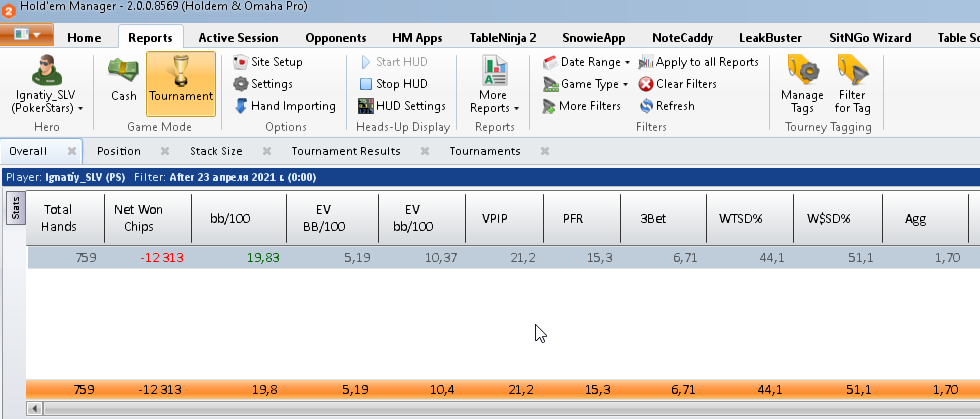This screenshot has width=980, height=419.
Task: Click Filter for Tag
Action: tap(852, 84)
